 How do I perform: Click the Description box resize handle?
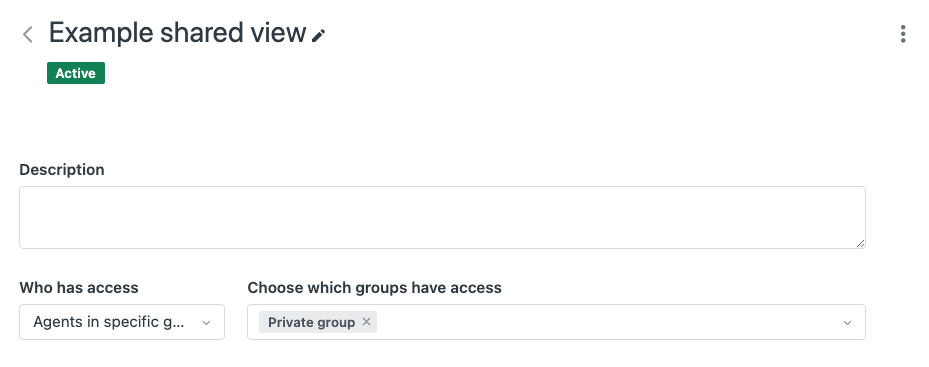[860, 243]
